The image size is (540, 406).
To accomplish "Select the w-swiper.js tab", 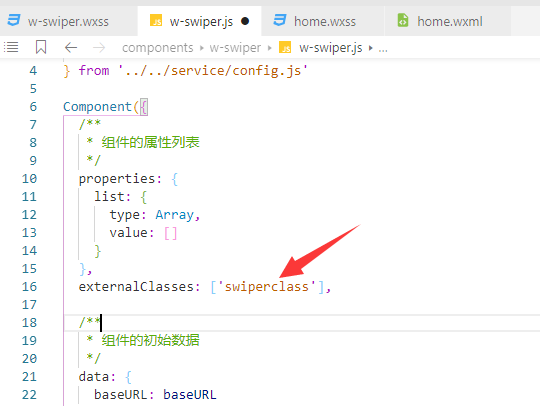I will point(199,21).
